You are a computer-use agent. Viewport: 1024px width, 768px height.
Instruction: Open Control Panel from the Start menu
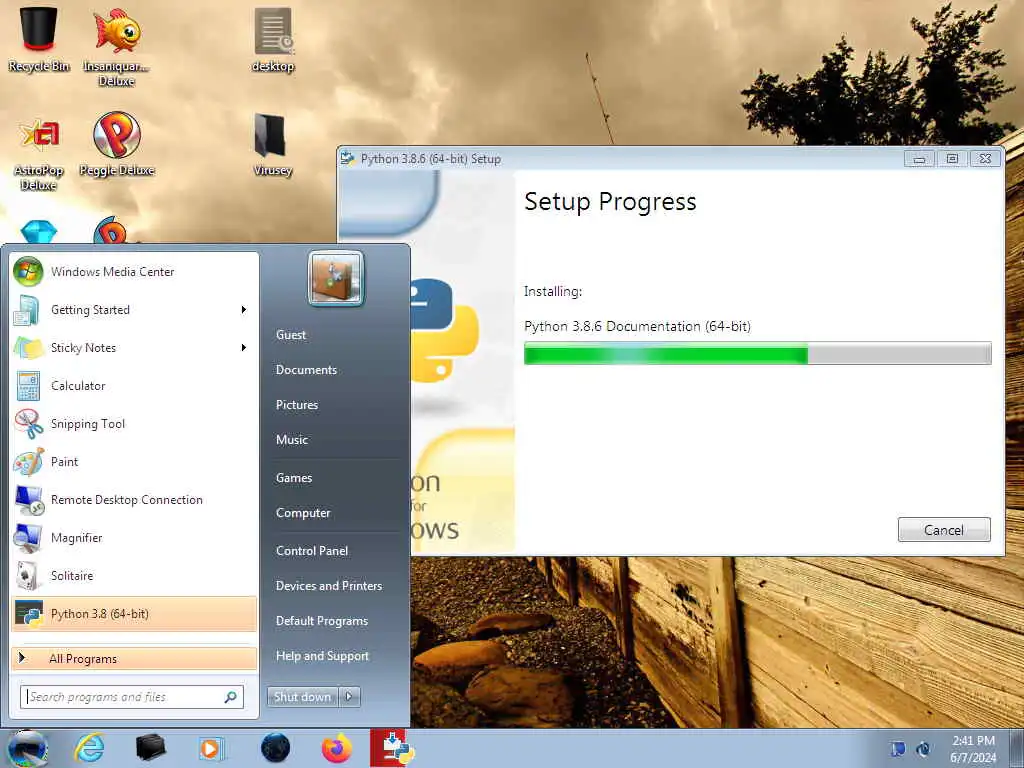coord(312,551)
